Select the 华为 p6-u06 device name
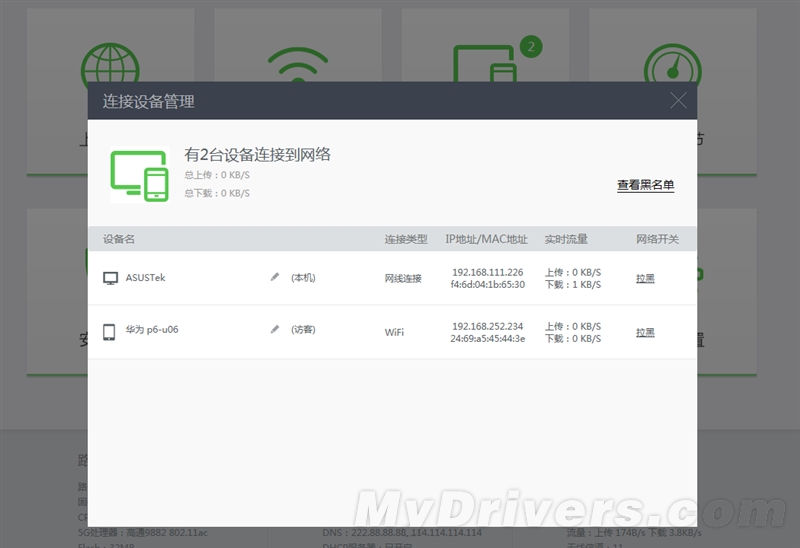The image size is (800, 548). (x=152, y=330)
